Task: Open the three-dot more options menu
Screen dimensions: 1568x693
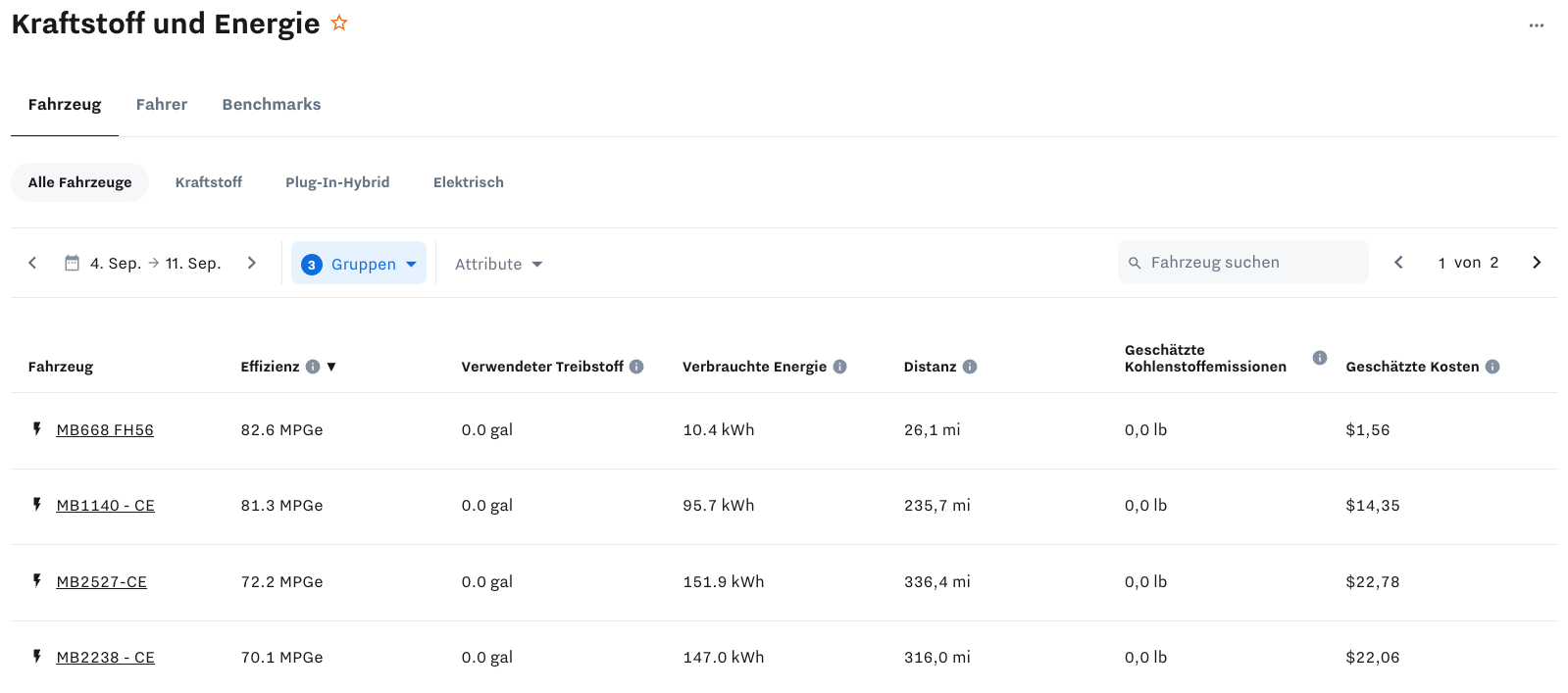Action: (1536, 25)
